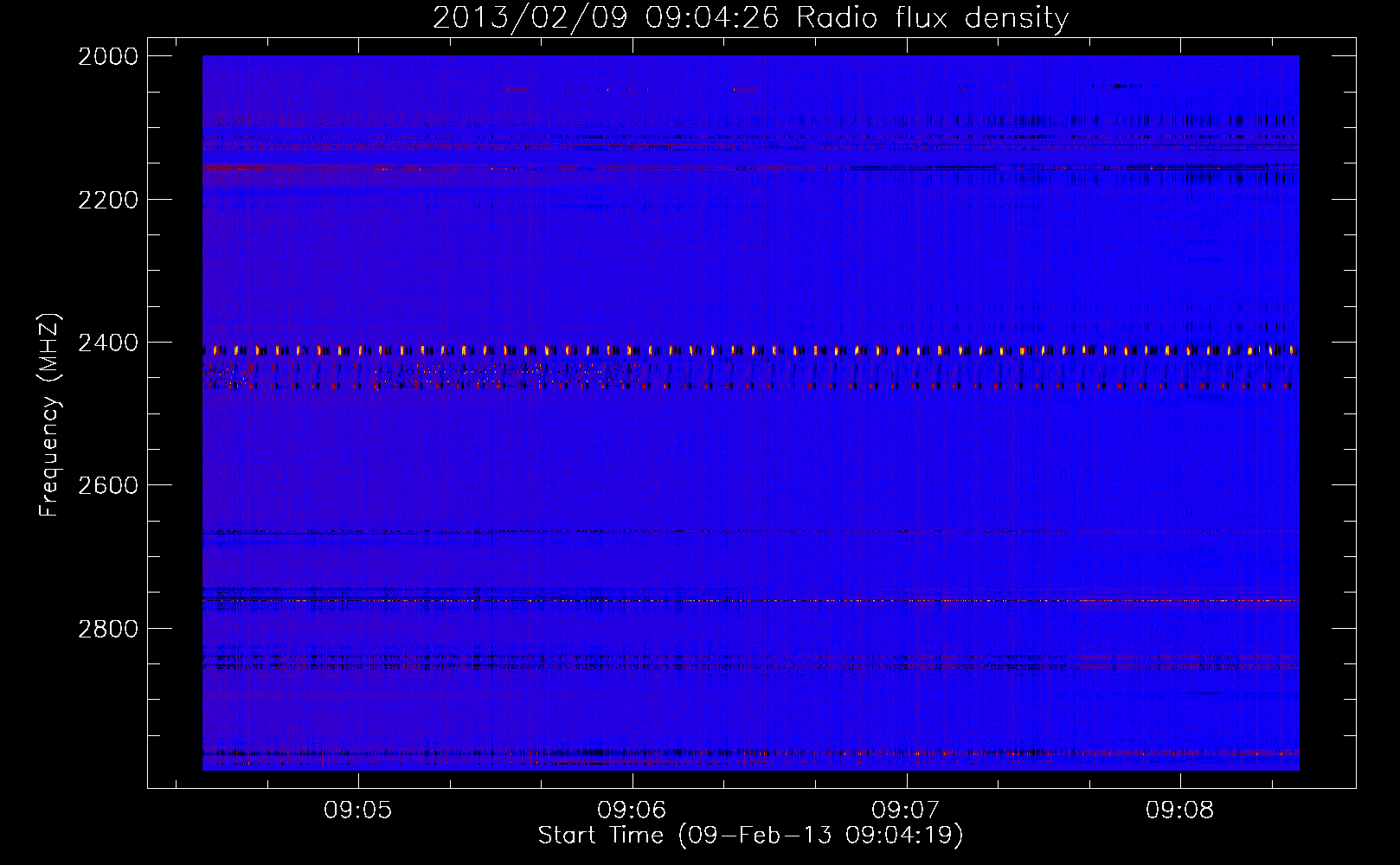This screenshot has height=865, width=1400.
Task: Click the "Start Time (09-Feb-13 09:04:19)" label
Action: 751,836
